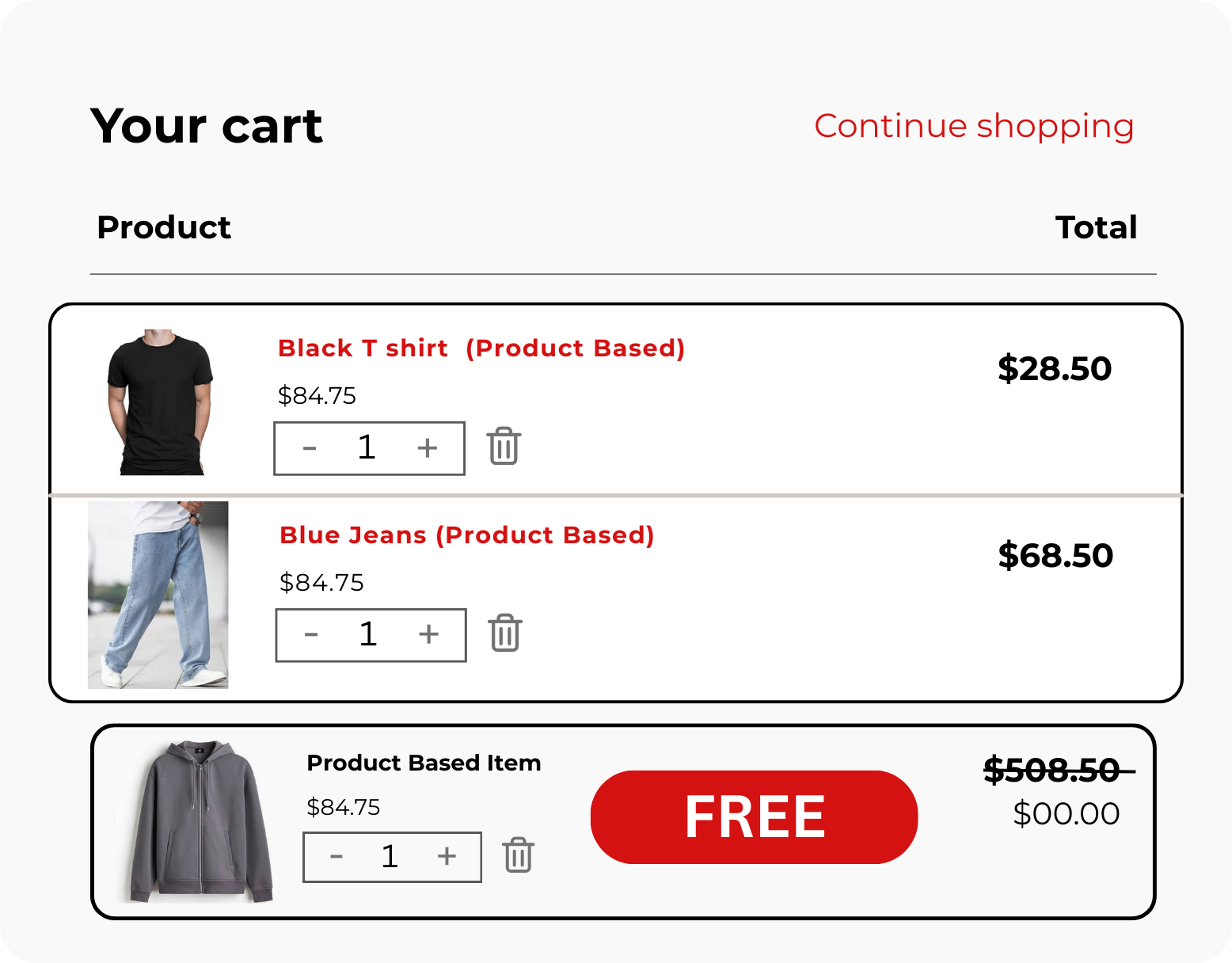Decrease Black T shirt quantity
This screenshot has height=963, width=1232.
tap(310, 448)
